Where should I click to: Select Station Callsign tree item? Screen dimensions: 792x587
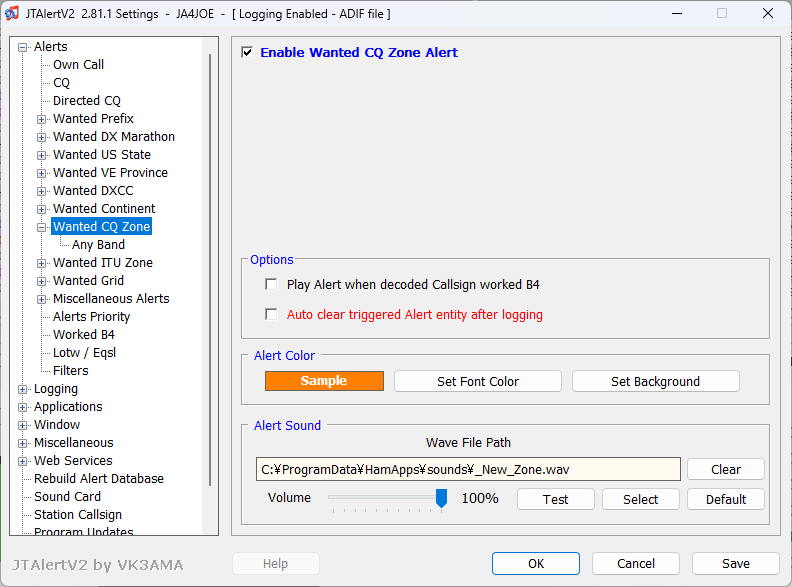pyautogui.click(x=78, y=515)
